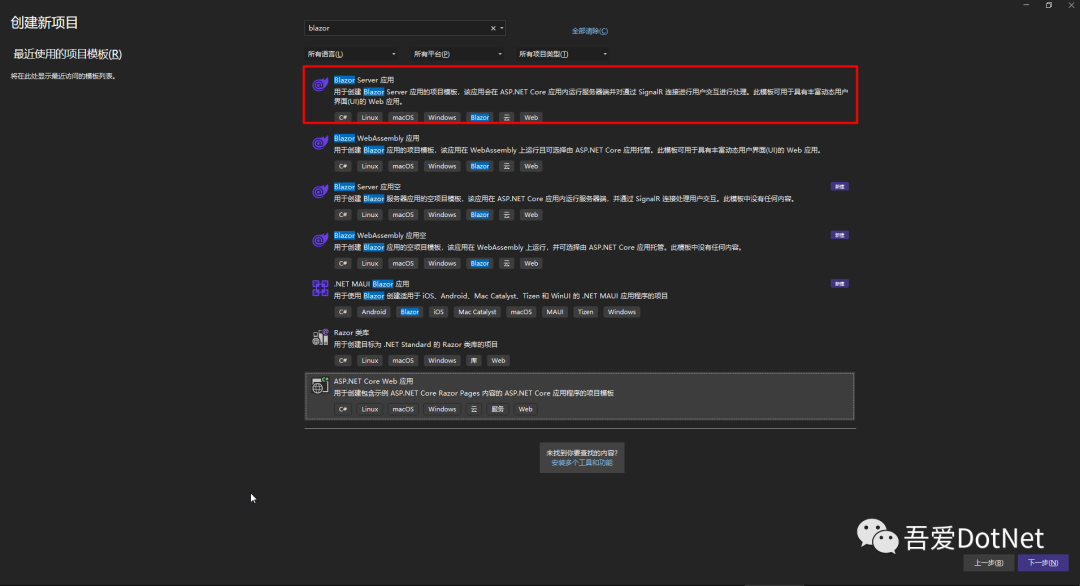Click the 创建新项目 dialog title
This screenshot has height=586, width=1080.
(44, 23)
